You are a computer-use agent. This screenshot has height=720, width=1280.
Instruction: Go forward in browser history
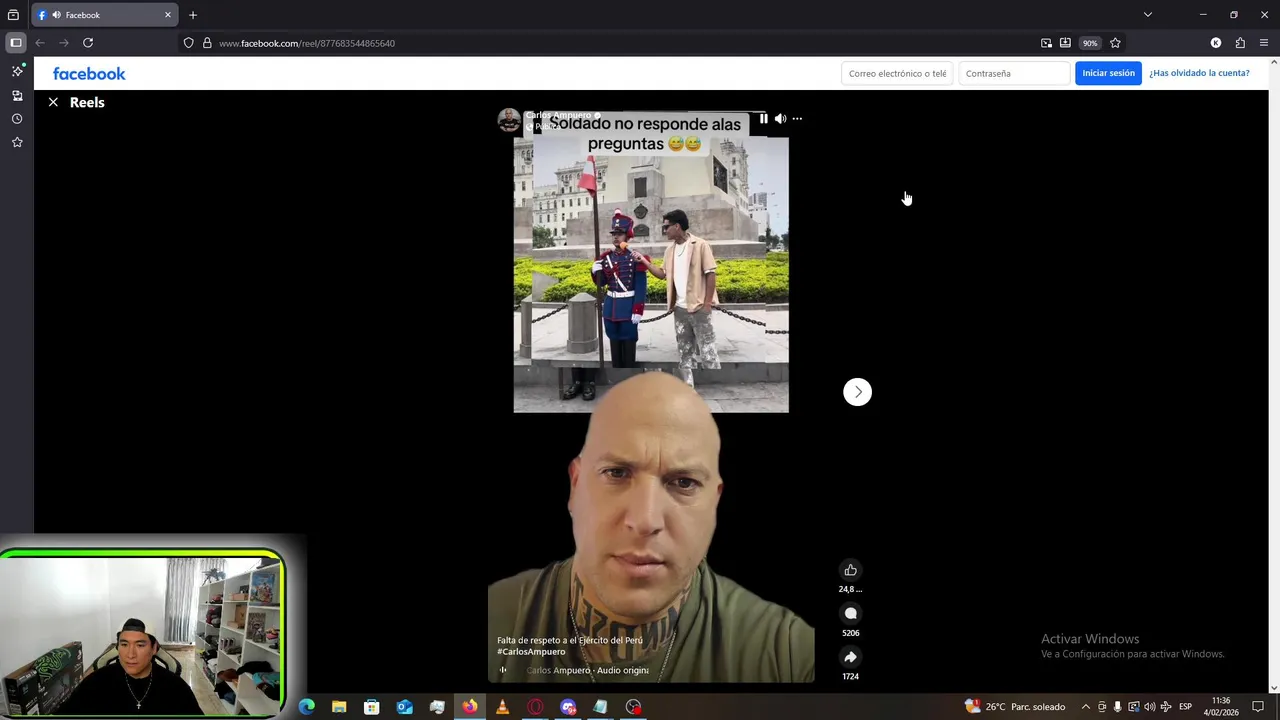pyautogui.click(x=64, y=43)
